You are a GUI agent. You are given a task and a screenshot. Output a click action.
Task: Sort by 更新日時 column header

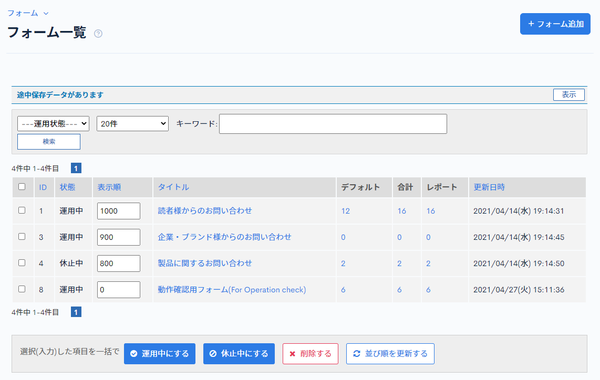click(x=489, y=187)
